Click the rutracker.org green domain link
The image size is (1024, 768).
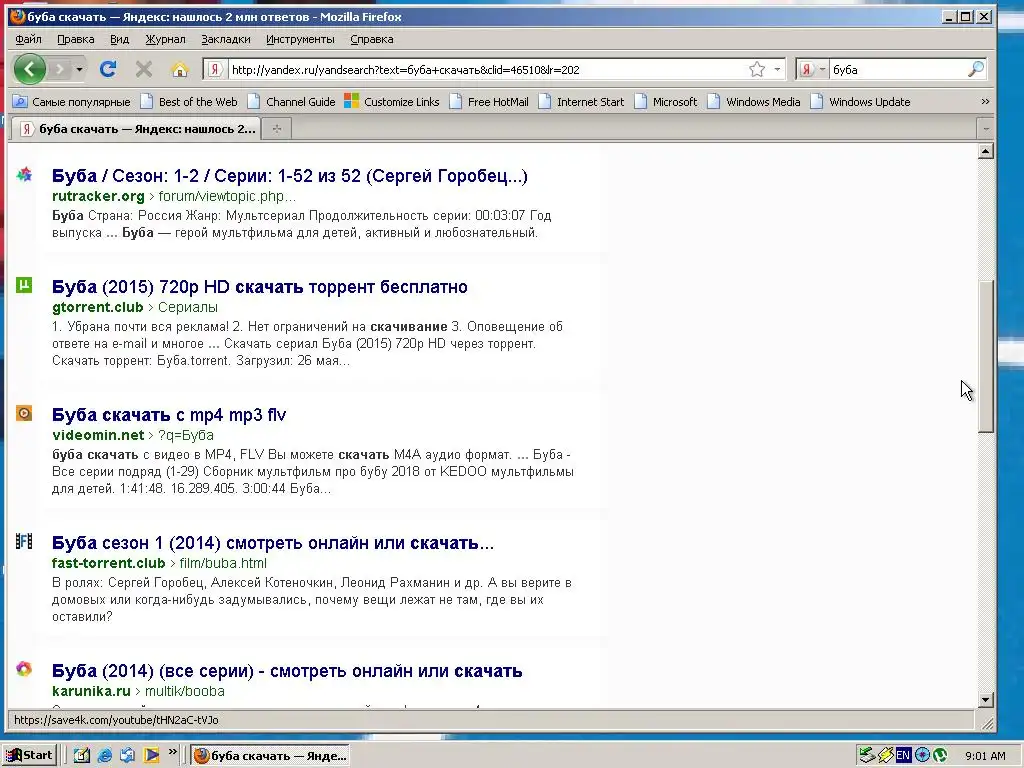[98, 196]
